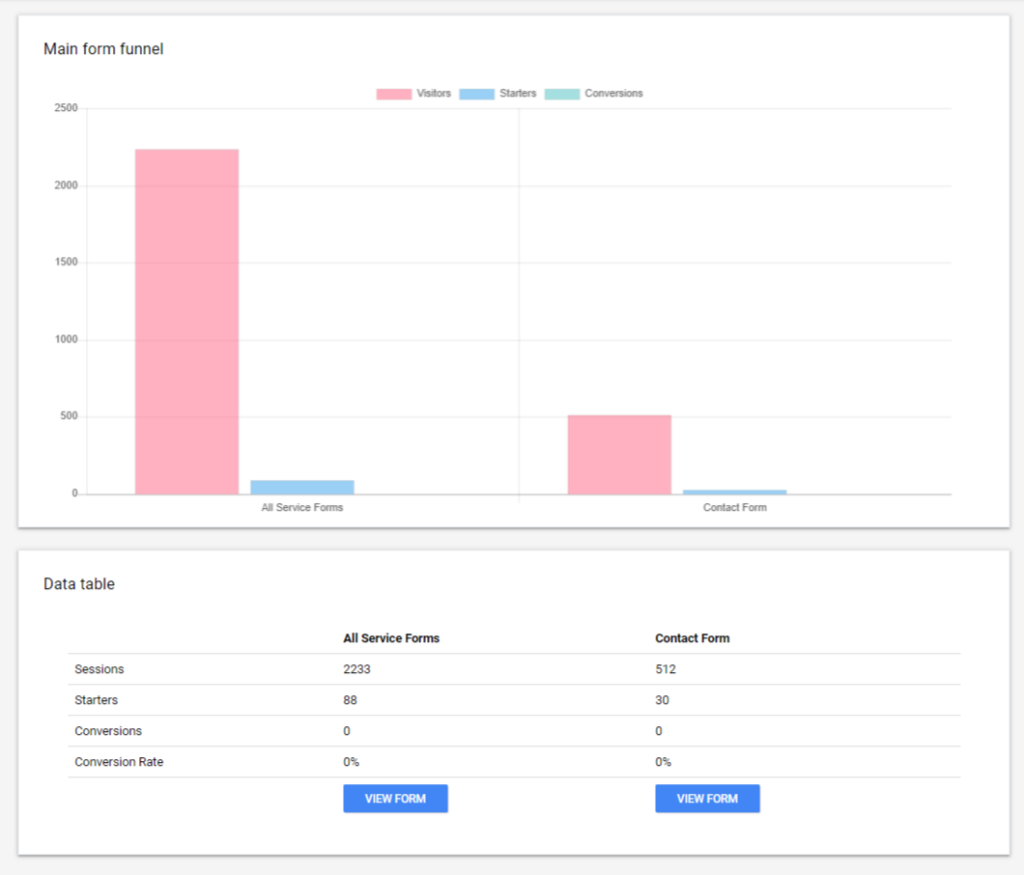The height and width of the screenshot is (875, 1024).
Task: Click the Contact Form axis label
Action: coord(735,507)
